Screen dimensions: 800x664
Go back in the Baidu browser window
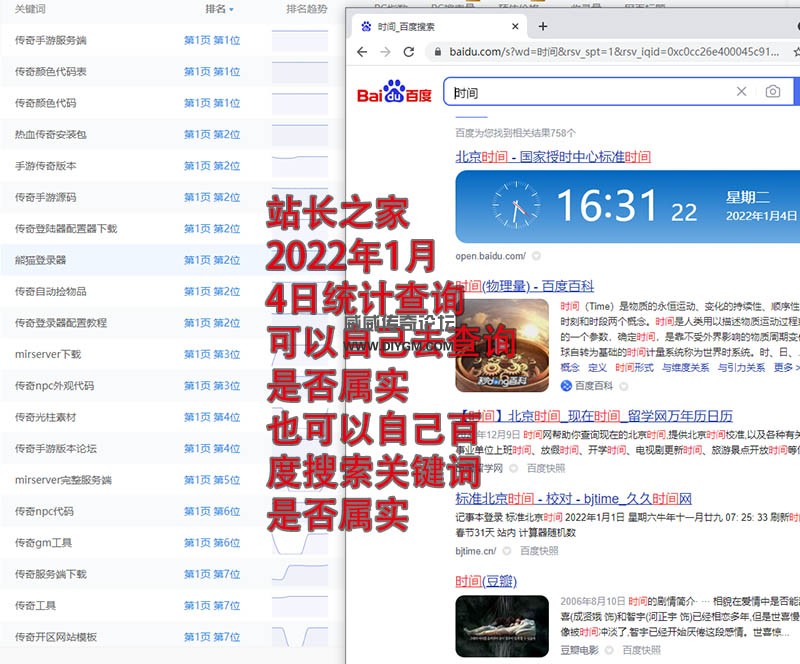(x=362, y=52)
